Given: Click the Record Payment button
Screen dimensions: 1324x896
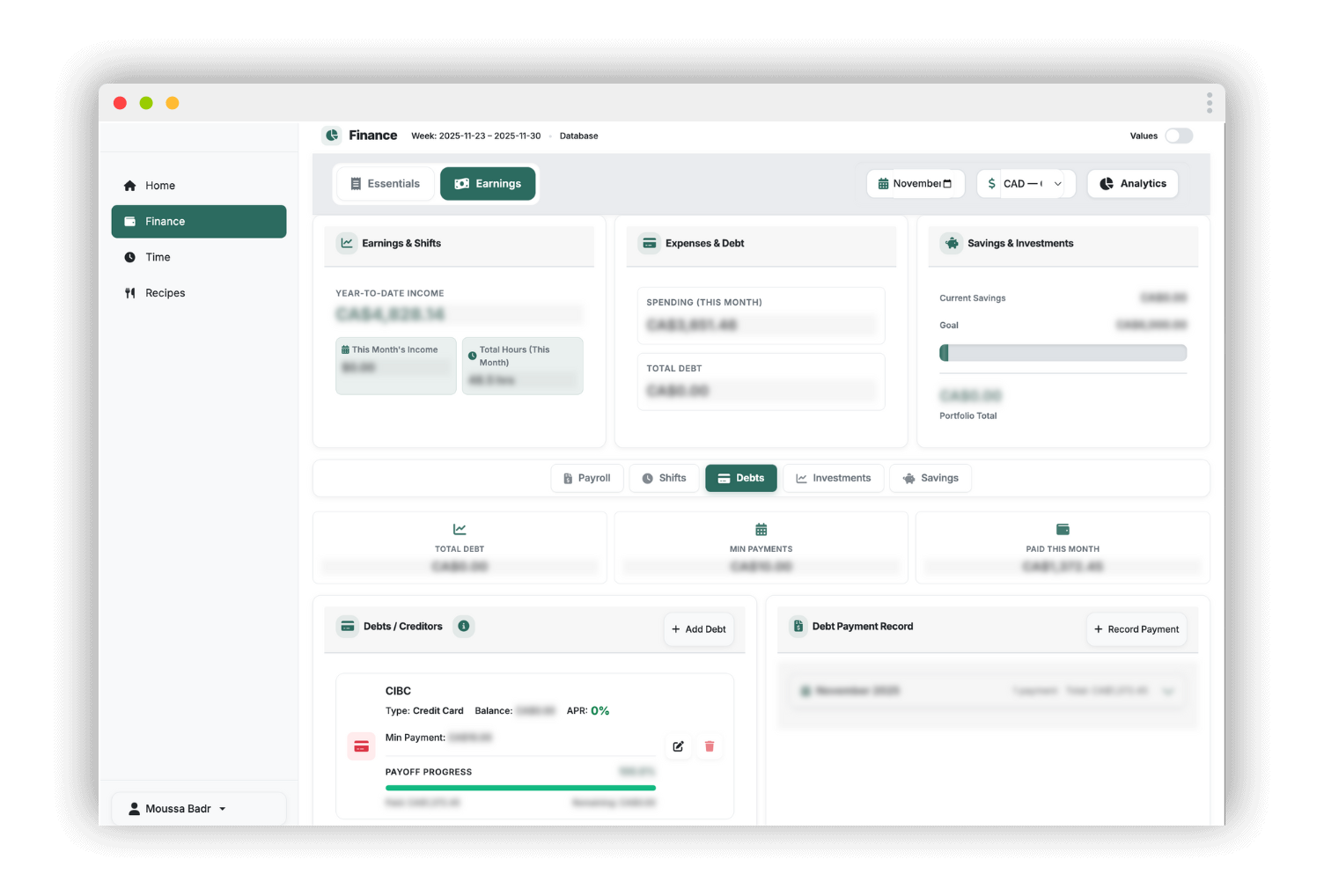Looking at the screenshot, I should [x=1136, y=629].
